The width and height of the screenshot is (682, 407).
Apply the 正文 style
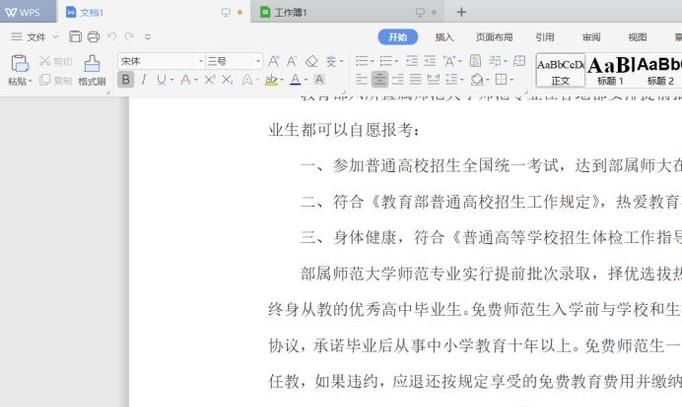560,70
